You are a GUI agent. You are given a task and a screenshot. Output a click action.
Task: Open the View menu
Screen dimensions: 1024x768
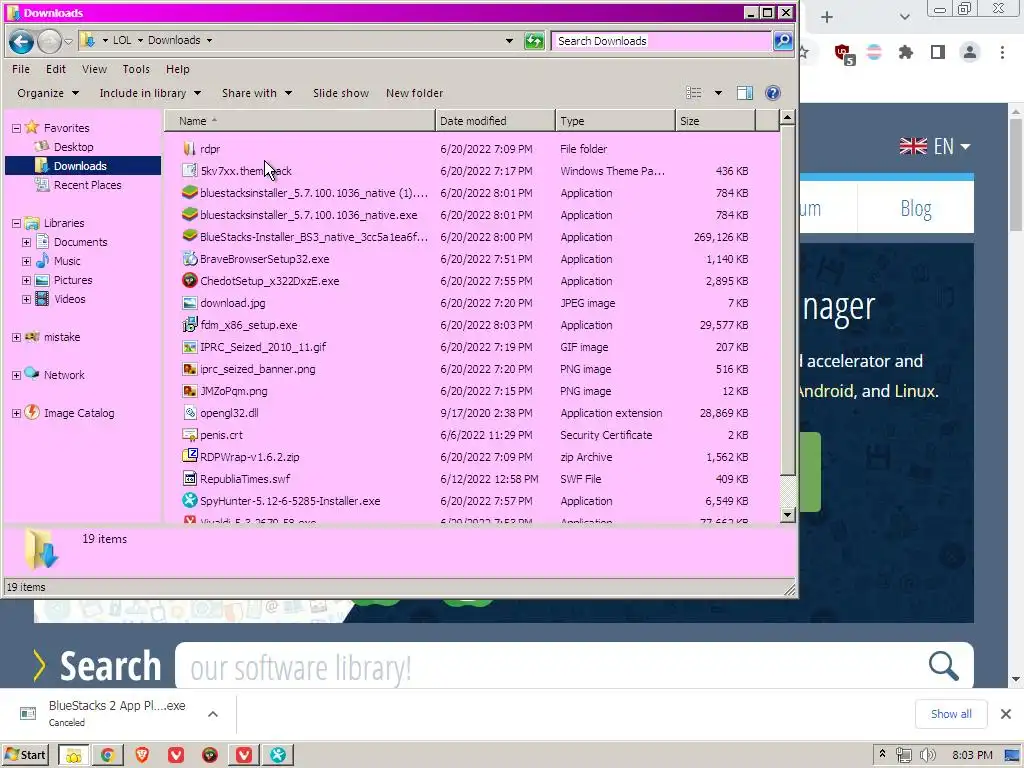pos(94,69)
